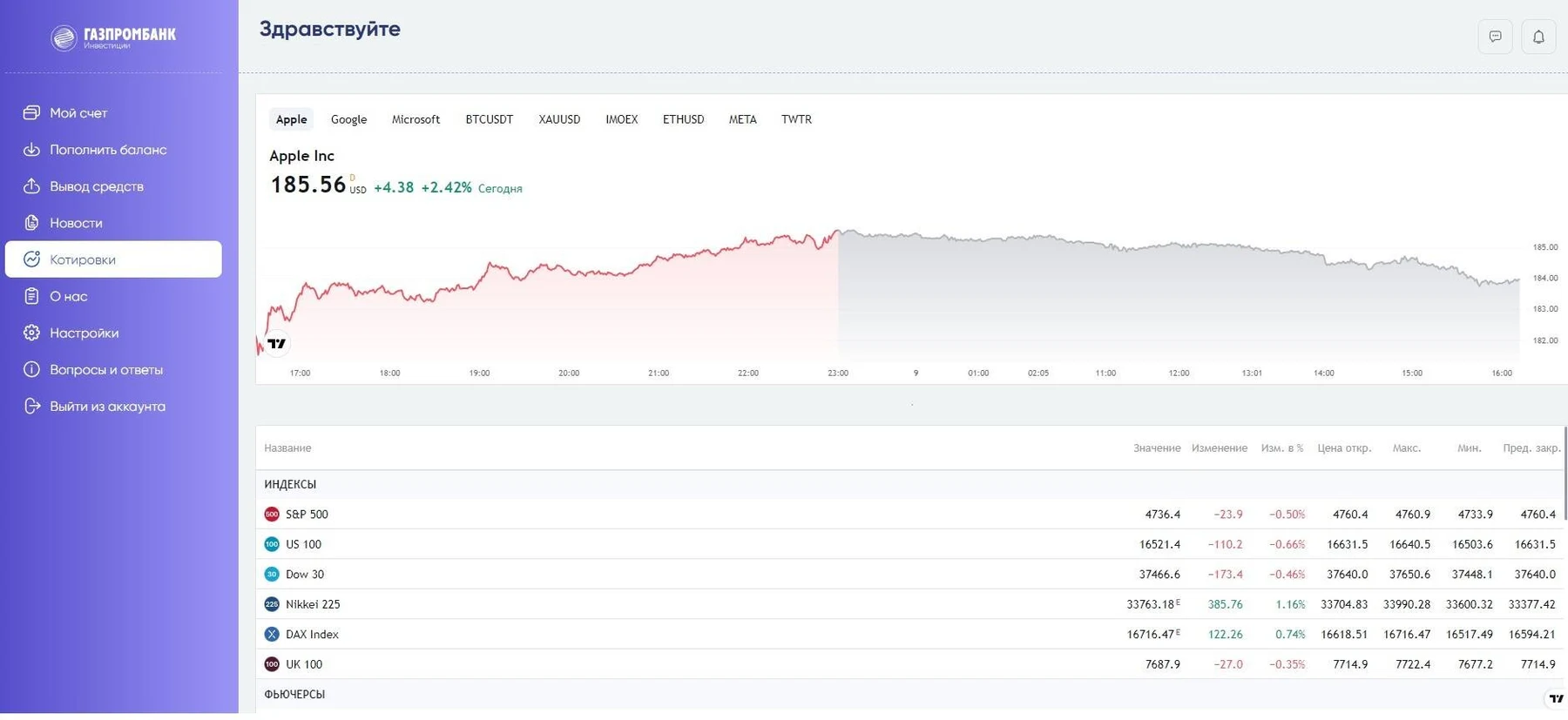Click the Apple Inc chart title
The height and width of the screenshot is (720, 1568).
(301, 156)
